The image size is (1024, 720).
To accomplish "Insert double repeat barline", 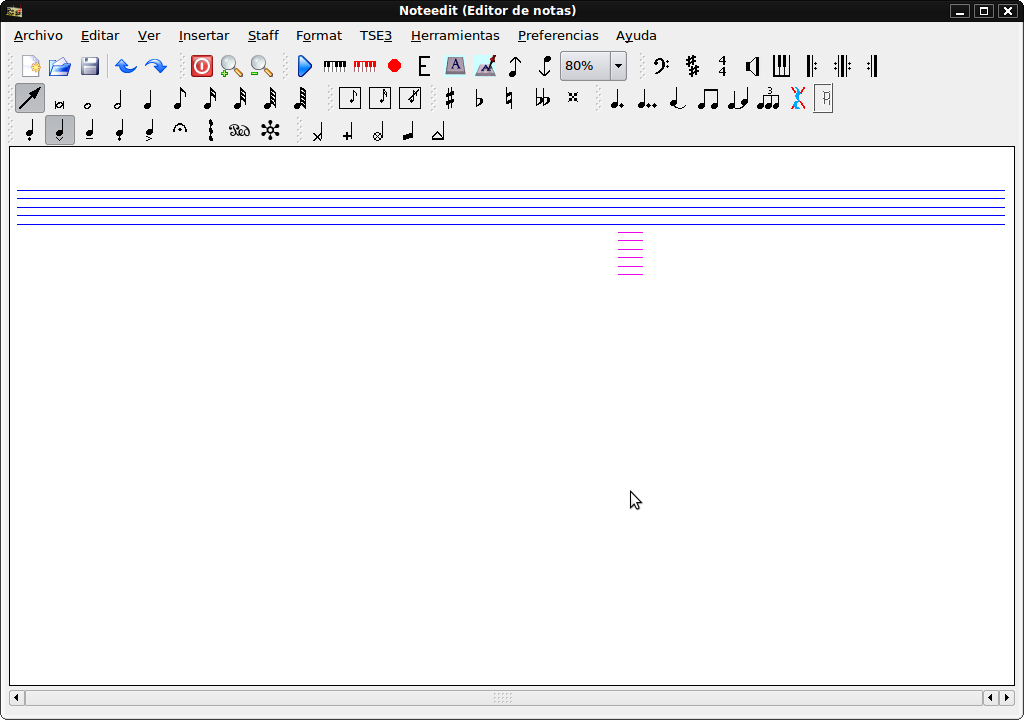I will (x=842, y=66).
